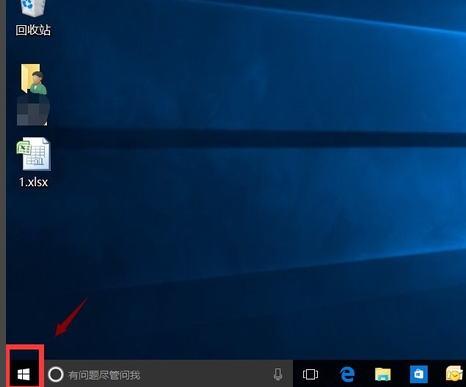The height and width of the screenshot is (387, 466).
Task: Launch Microsoft Edge from taskbar
Action: tap(347, 374)
